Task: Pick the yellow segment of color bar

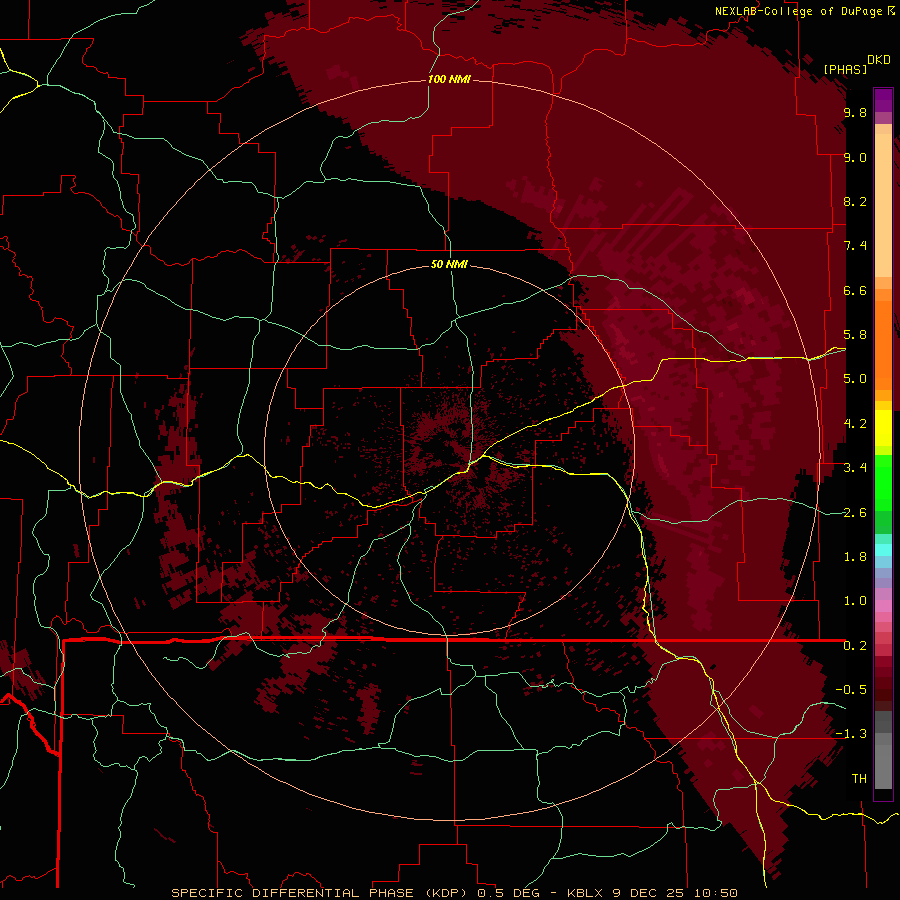Action: tap(883, 428)
